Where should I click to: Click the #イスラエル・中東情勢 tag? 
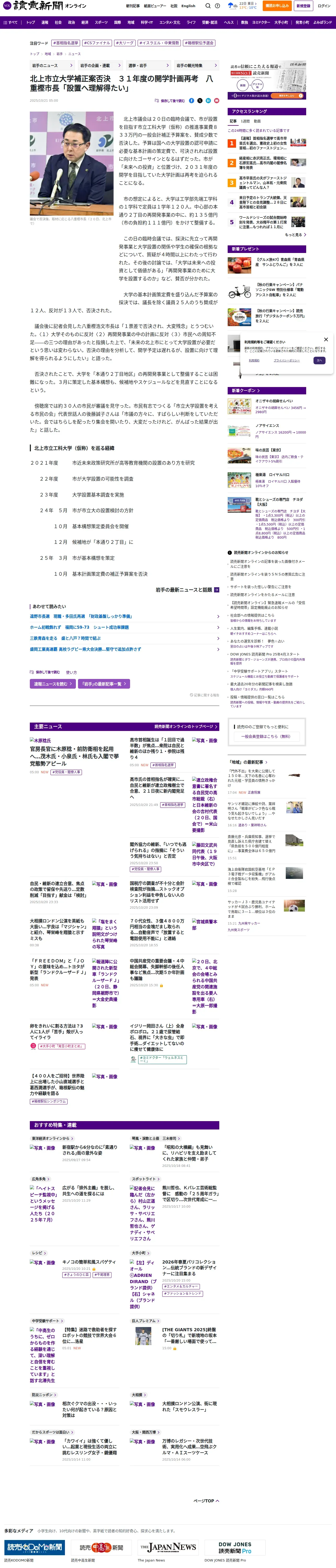(159, 43)
